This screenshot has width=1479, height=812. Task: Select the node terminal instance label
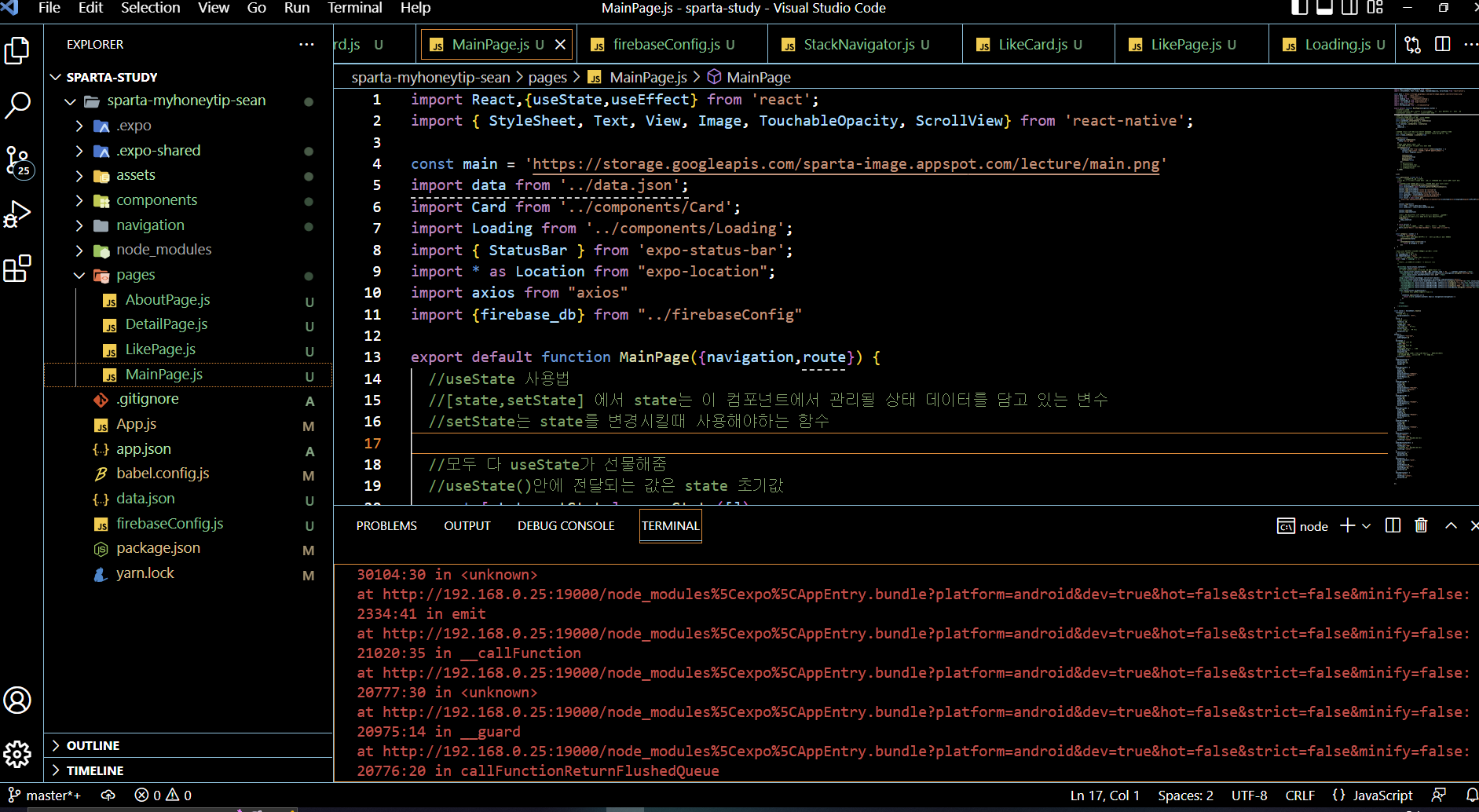tap(1303, 526)
